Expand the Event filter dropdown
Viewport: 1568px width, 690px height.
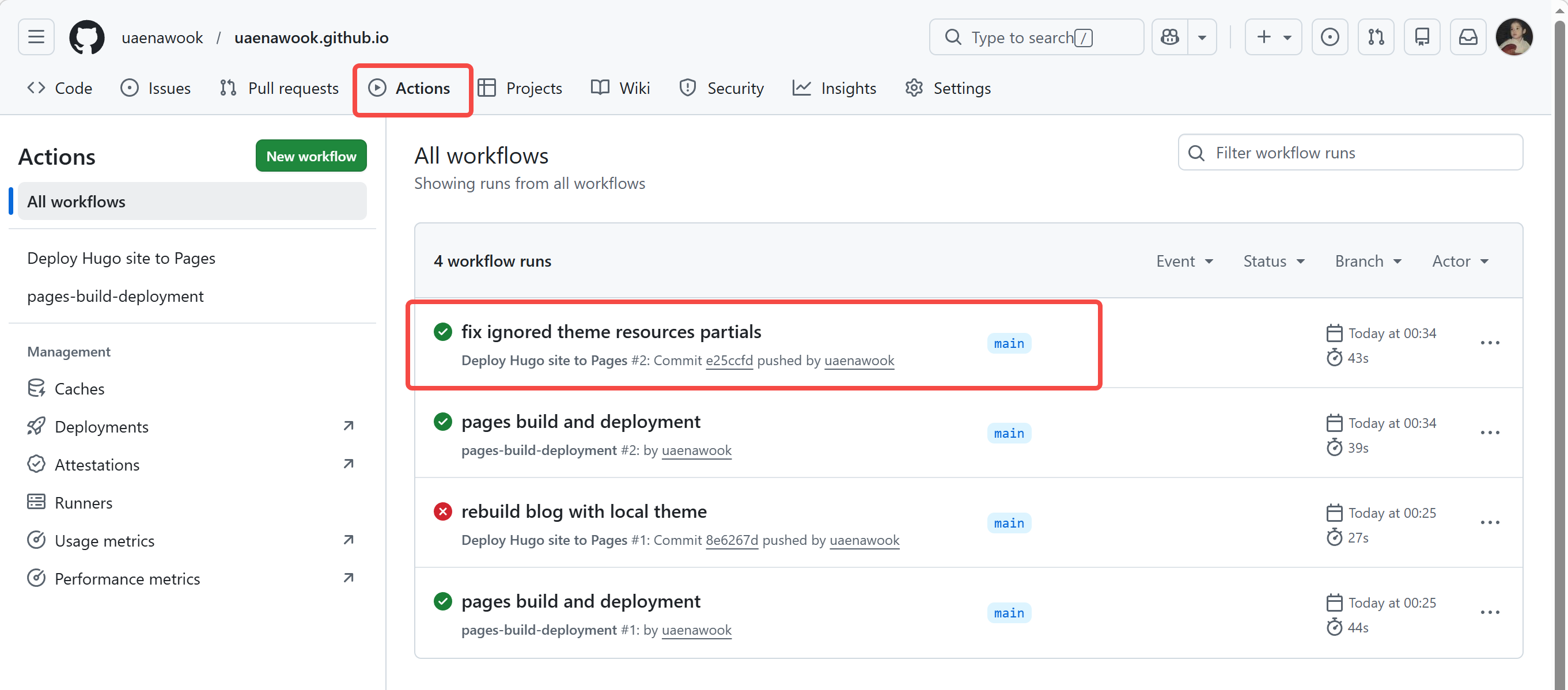[1184, 261]
